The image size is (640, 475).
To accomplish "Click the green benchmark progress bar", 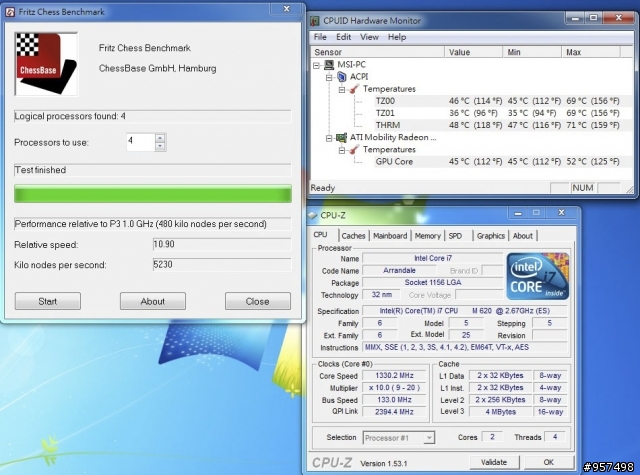I will pyautogui.click(x=153, y=194).
